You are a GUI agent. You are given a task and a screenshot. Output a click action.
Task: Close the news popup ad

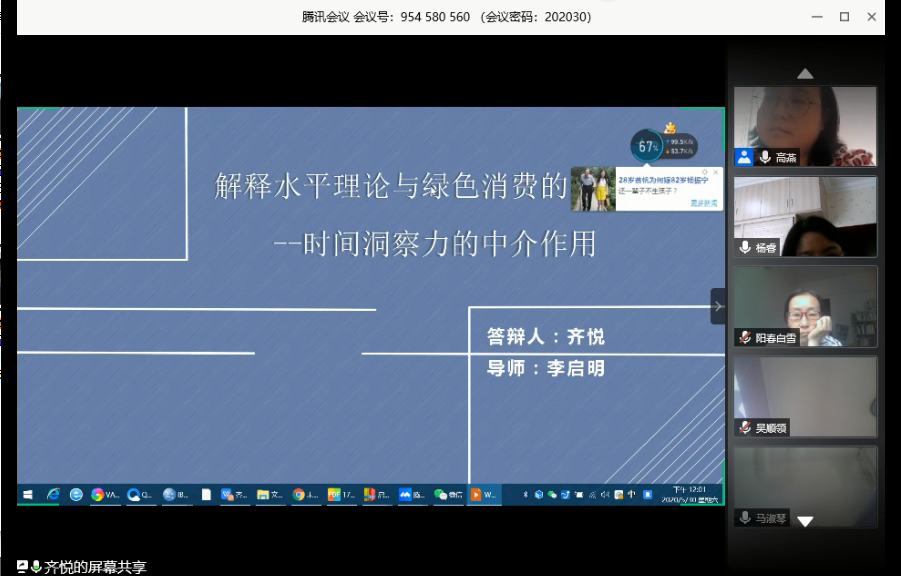(716, 172)
